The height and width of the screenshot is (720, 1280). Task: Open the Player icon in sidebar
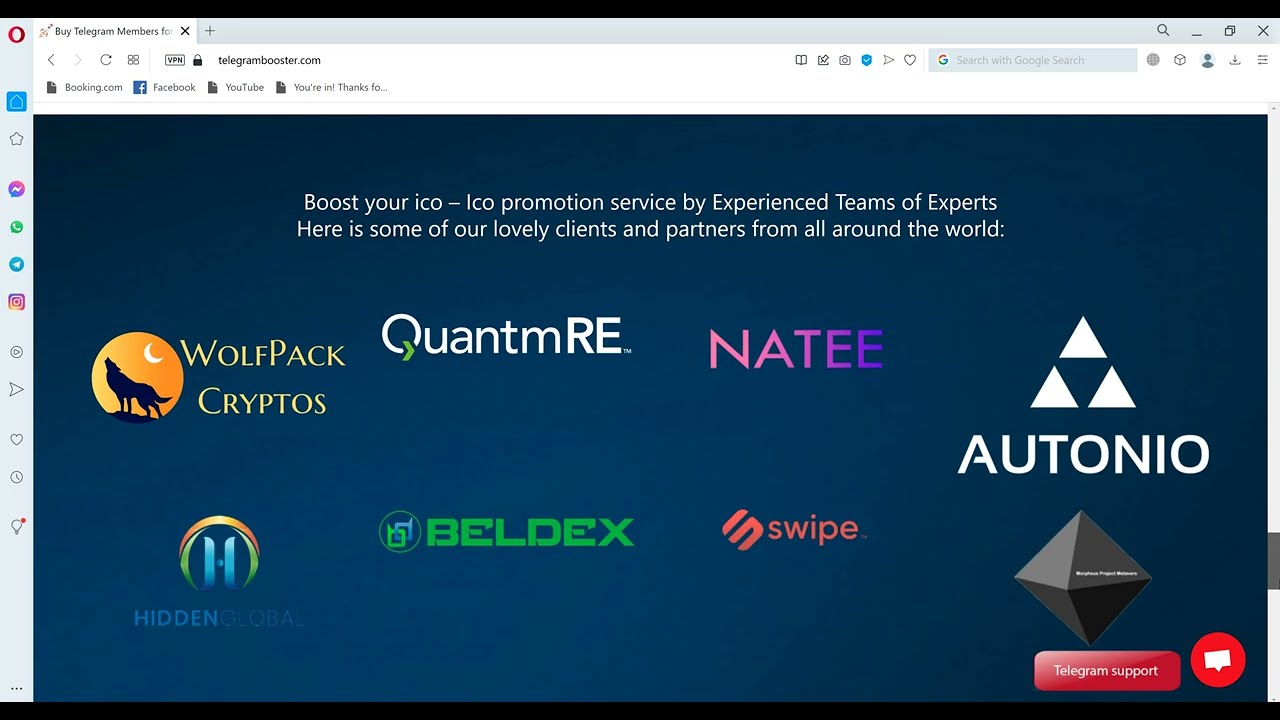[16, 352]
